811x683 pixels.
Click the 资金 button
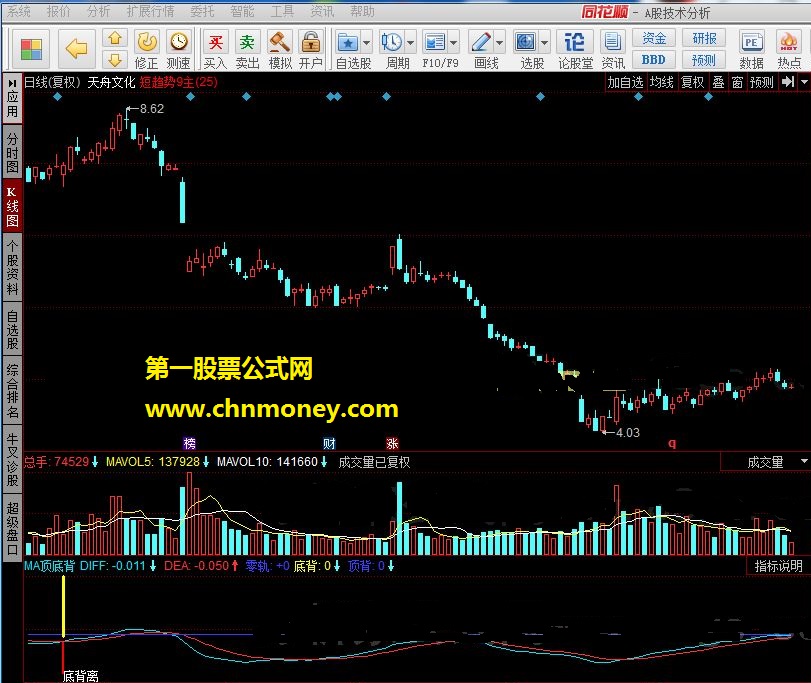pyautogui.click(x=654, y=38)
